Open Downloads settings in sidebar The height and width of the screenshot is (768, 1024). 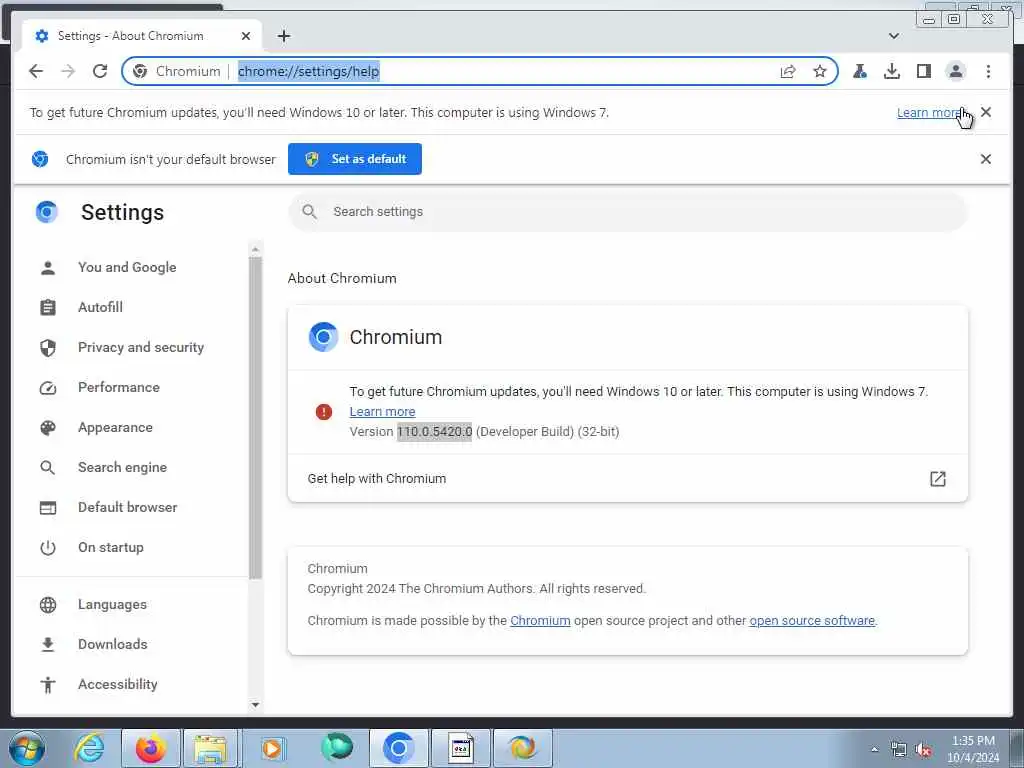coord(112,644)
